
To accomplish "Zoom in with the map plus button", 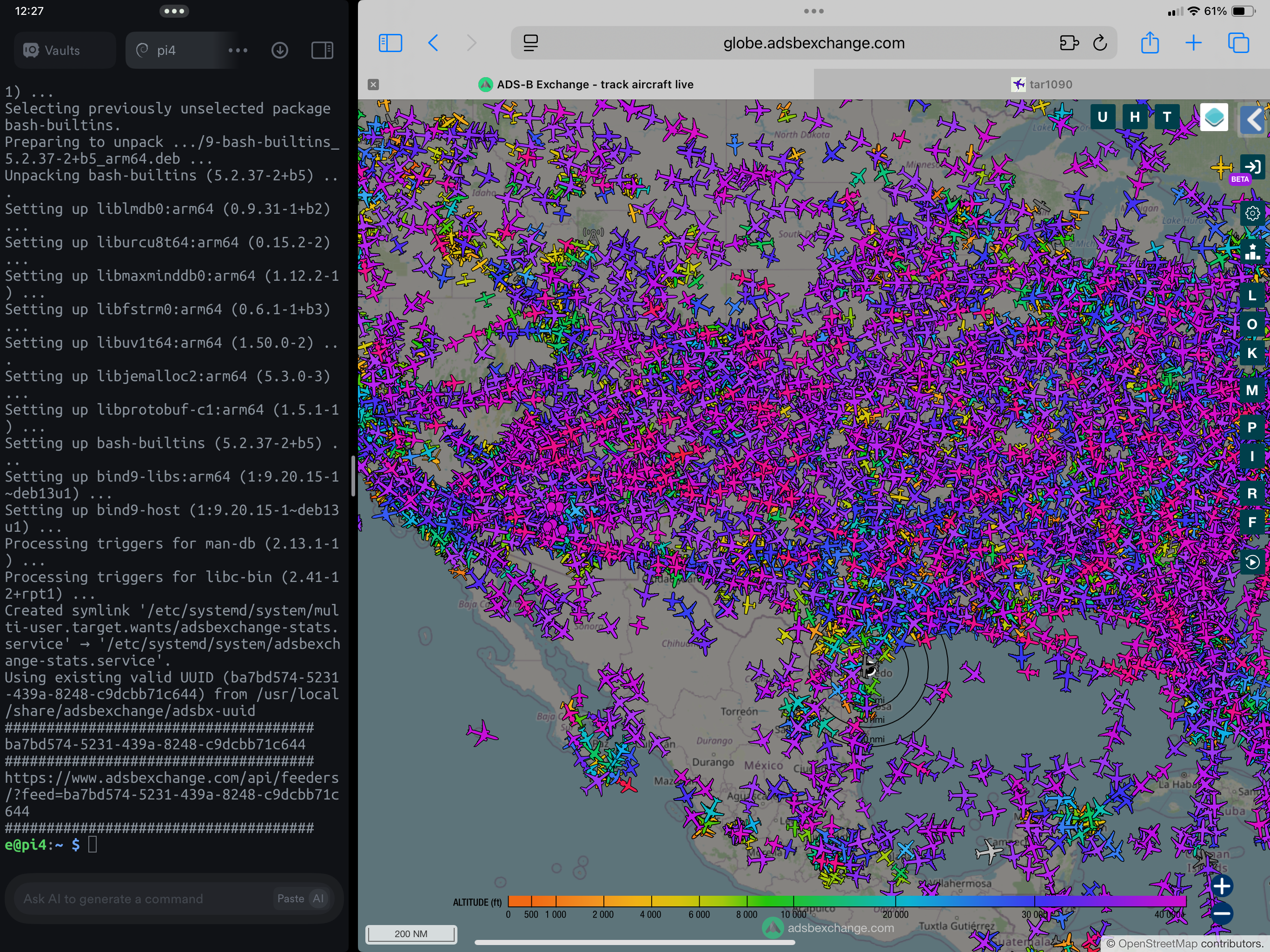I will coord(1222,886).
